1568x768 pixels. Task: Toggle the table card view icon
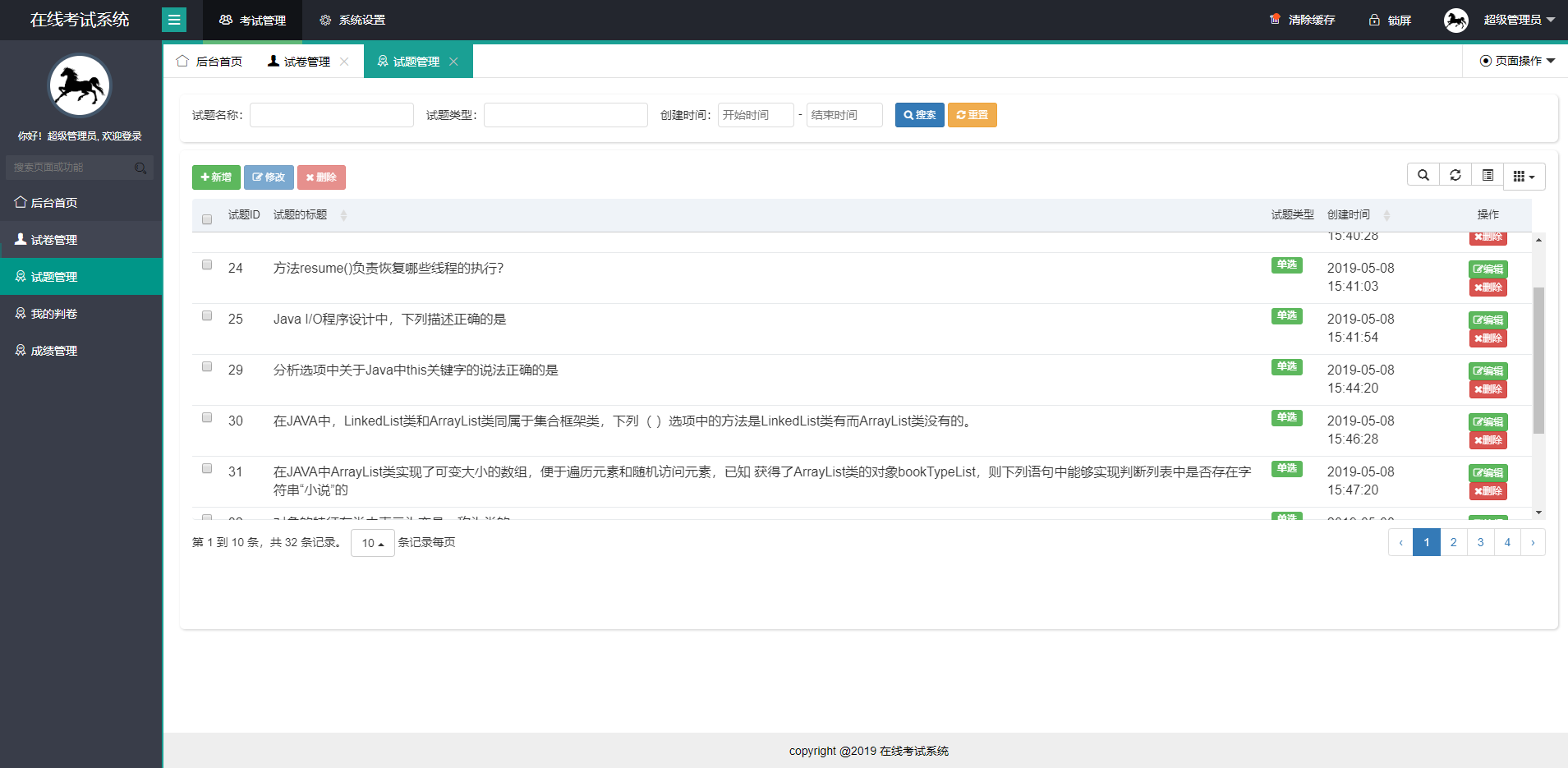click(x=1488, y=175)
